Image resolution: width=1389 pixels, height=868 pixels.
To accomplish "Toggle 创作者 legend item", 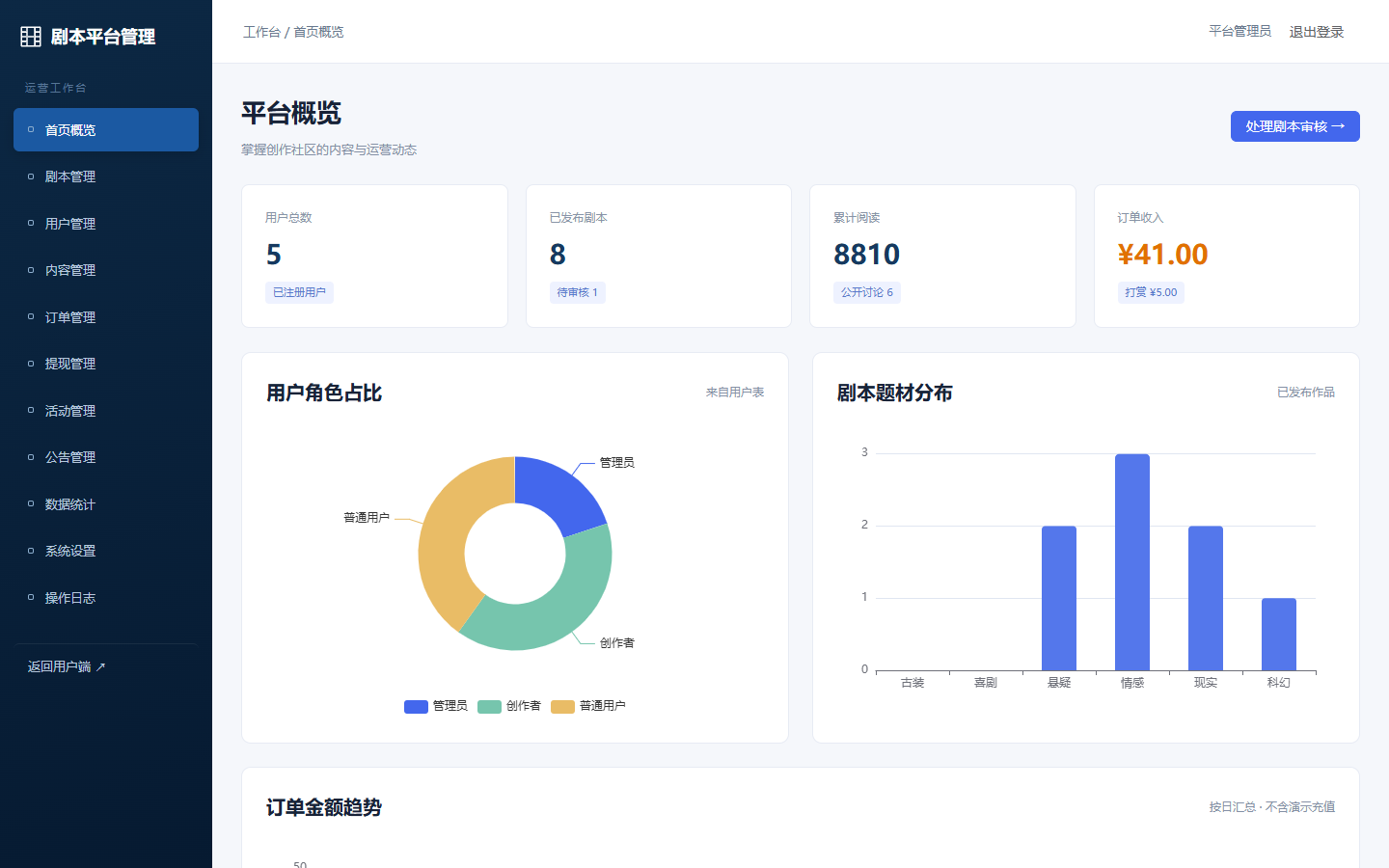I will [509, 706].
